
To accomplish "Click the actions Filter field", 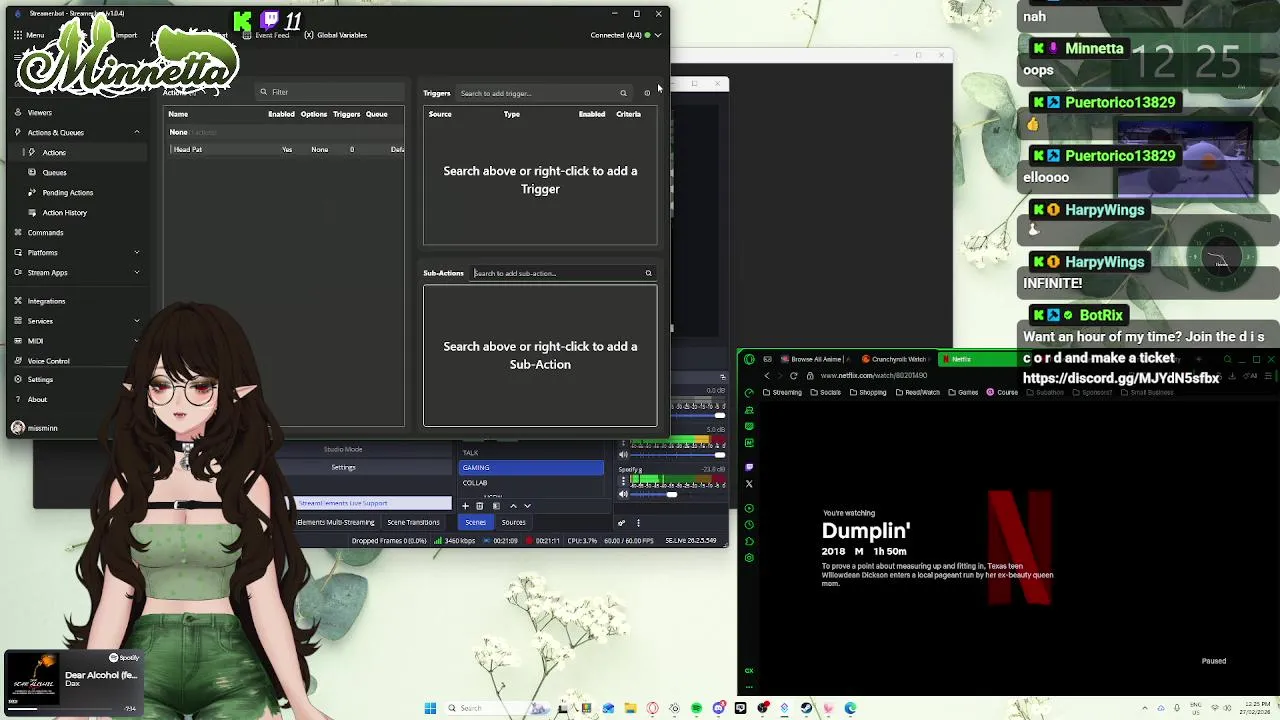I will click(330, 92).
